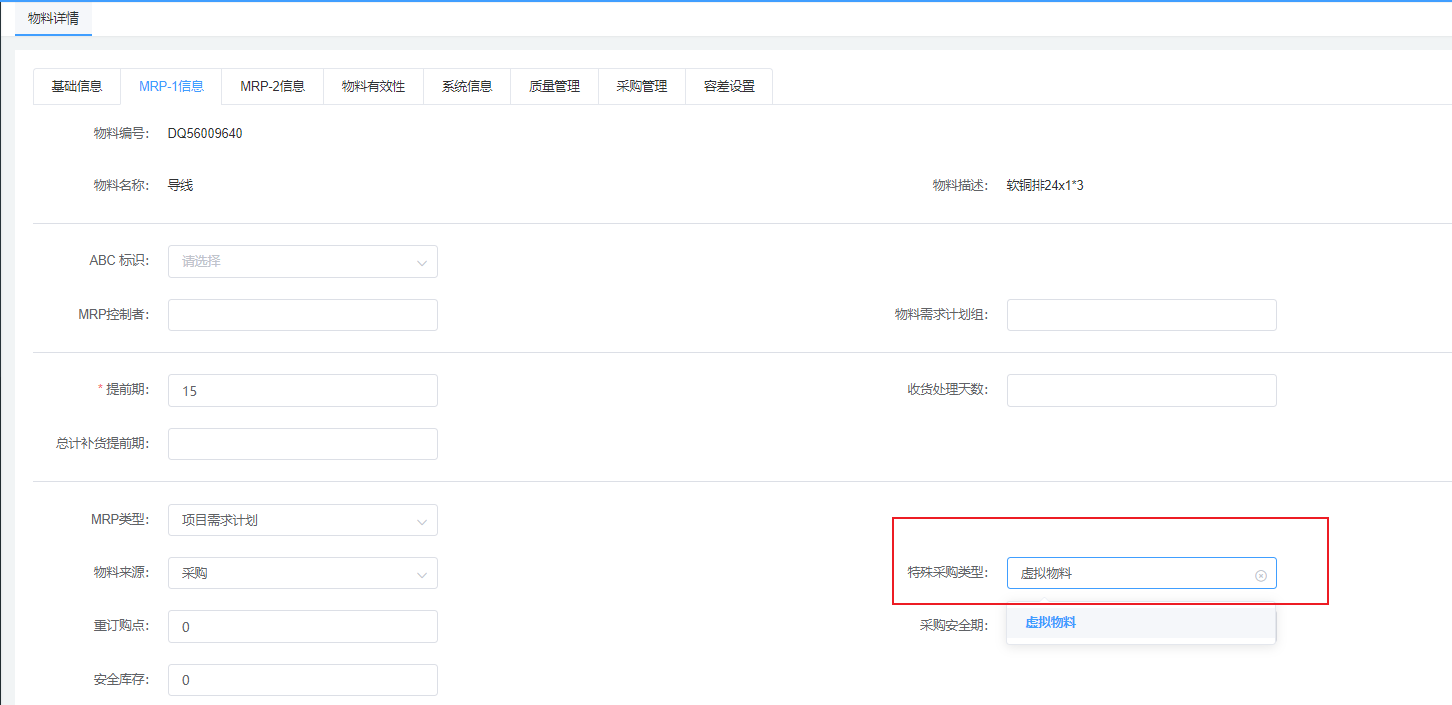
Task: Select the 物料详情 page tab
Action: (x=53, y=18)
